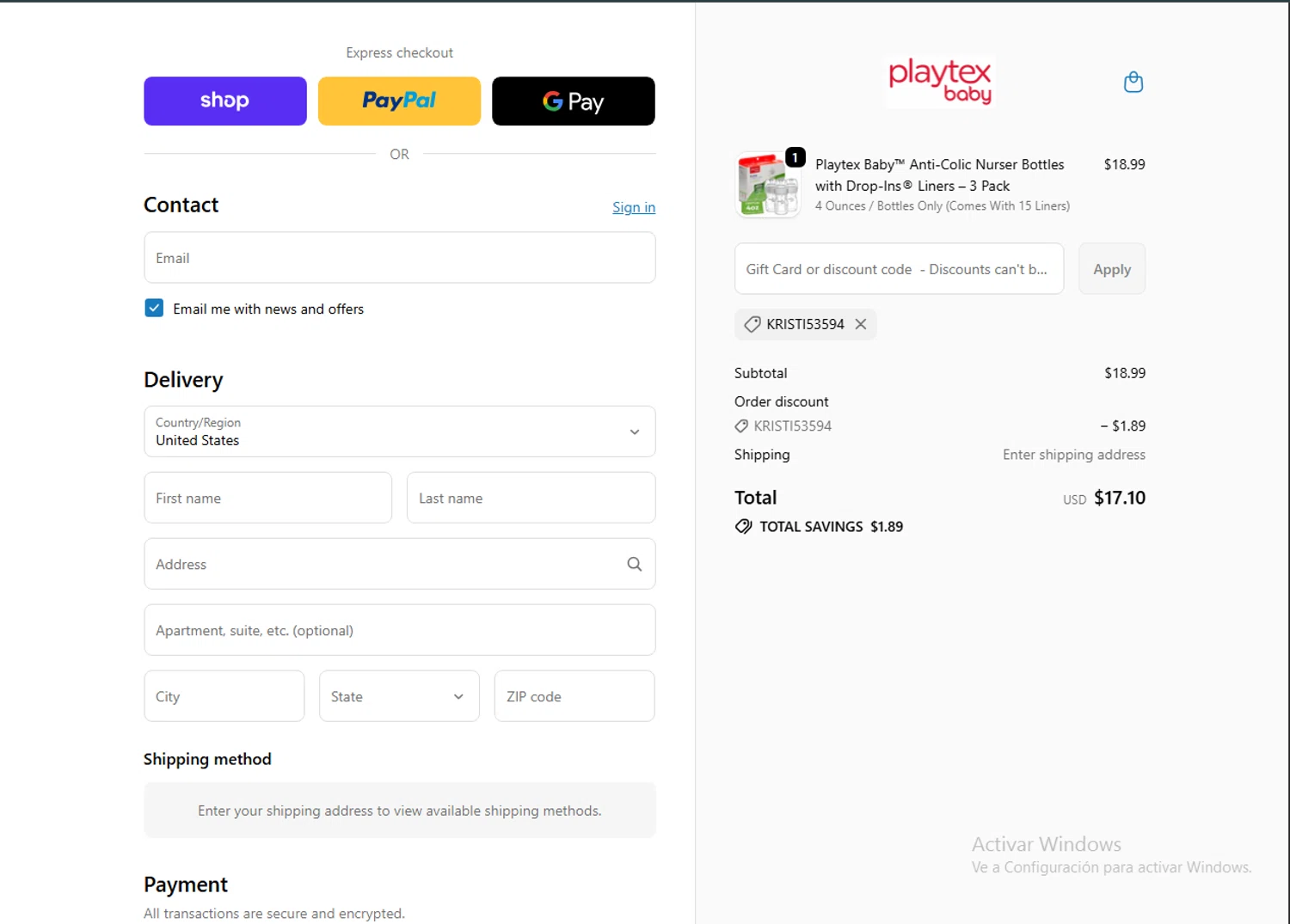Focus the Email input field
The width and height of the screenshot is (1290, 924).
point(400,257)
